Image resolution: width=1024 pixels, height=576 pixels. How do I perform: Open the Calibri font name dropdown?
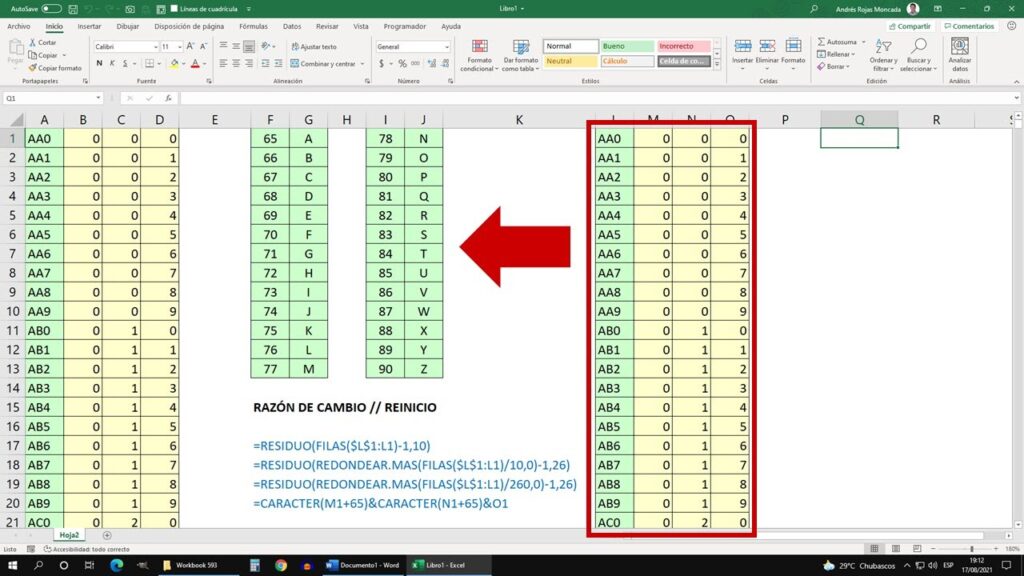[155, 47]
